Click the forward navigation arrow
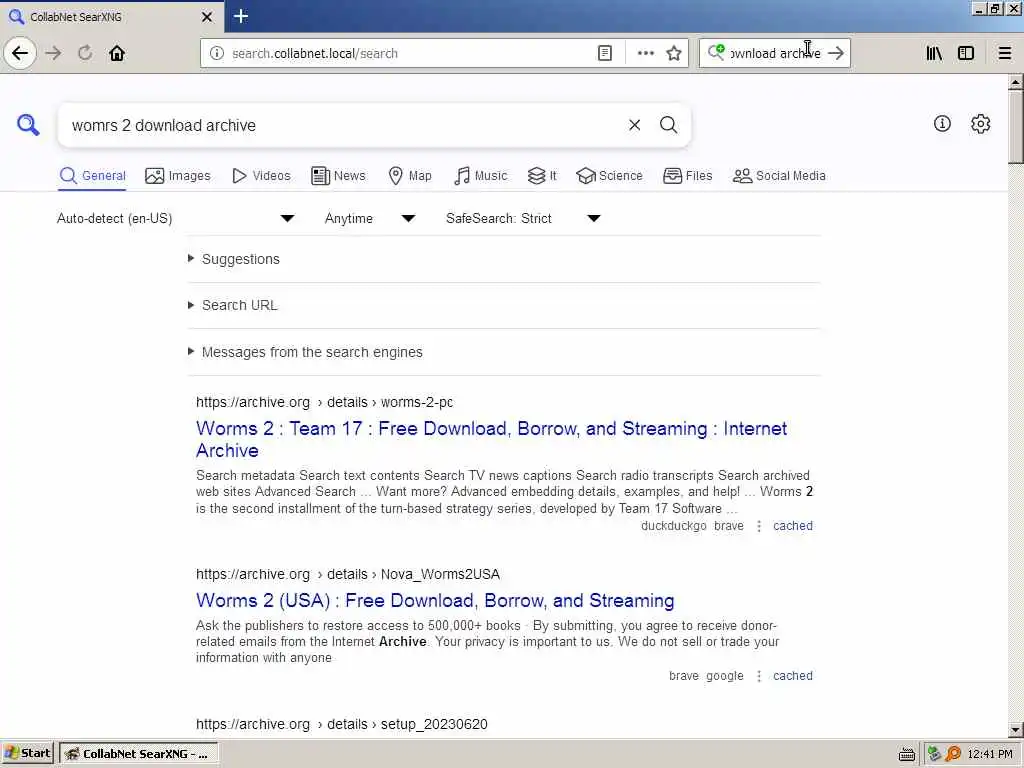This screenshot has width=1024, height=768. pos(54,53)
